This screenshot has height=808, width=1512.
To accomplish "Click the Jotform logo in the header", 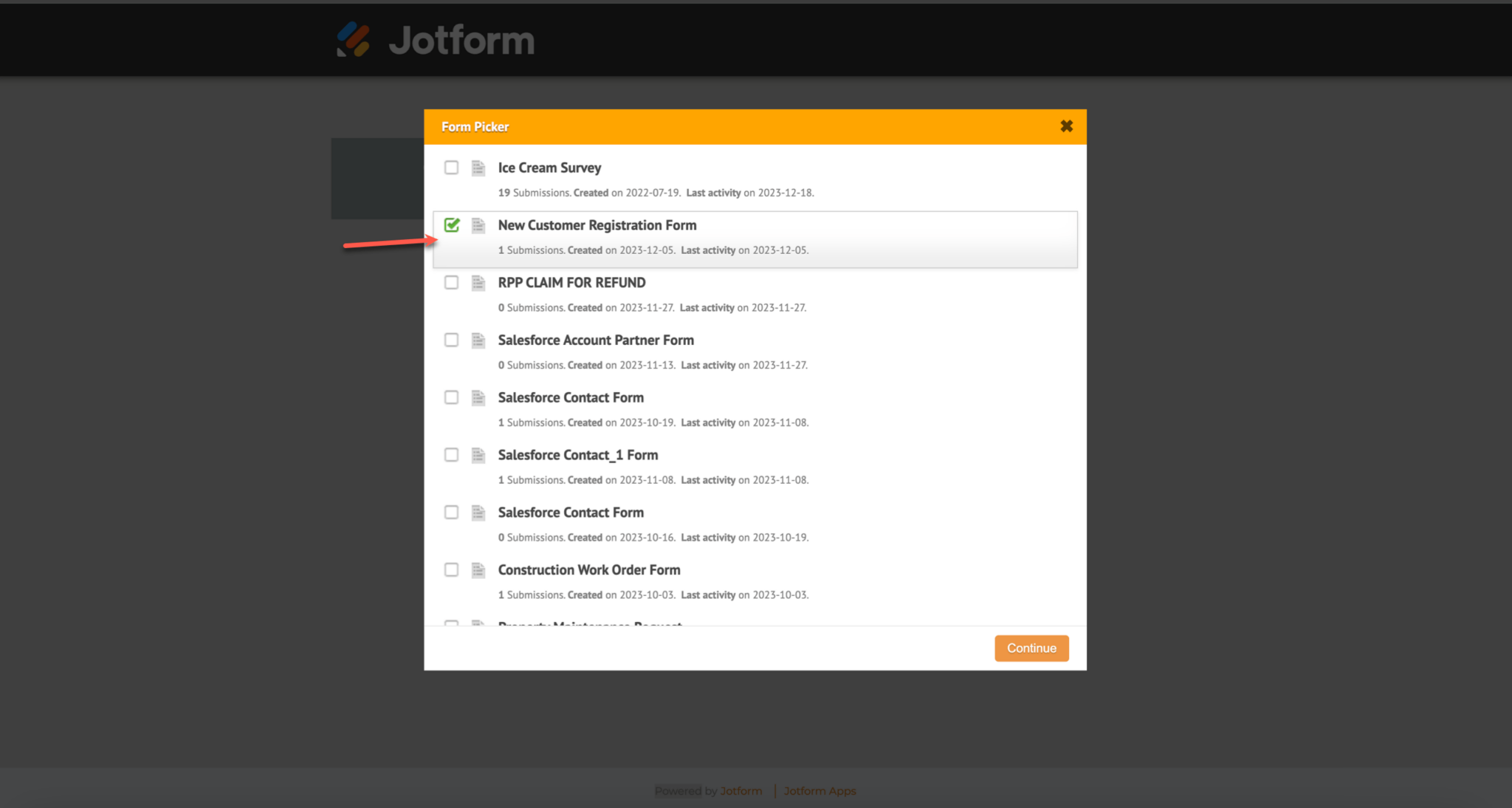I will (x=434, y=40).
